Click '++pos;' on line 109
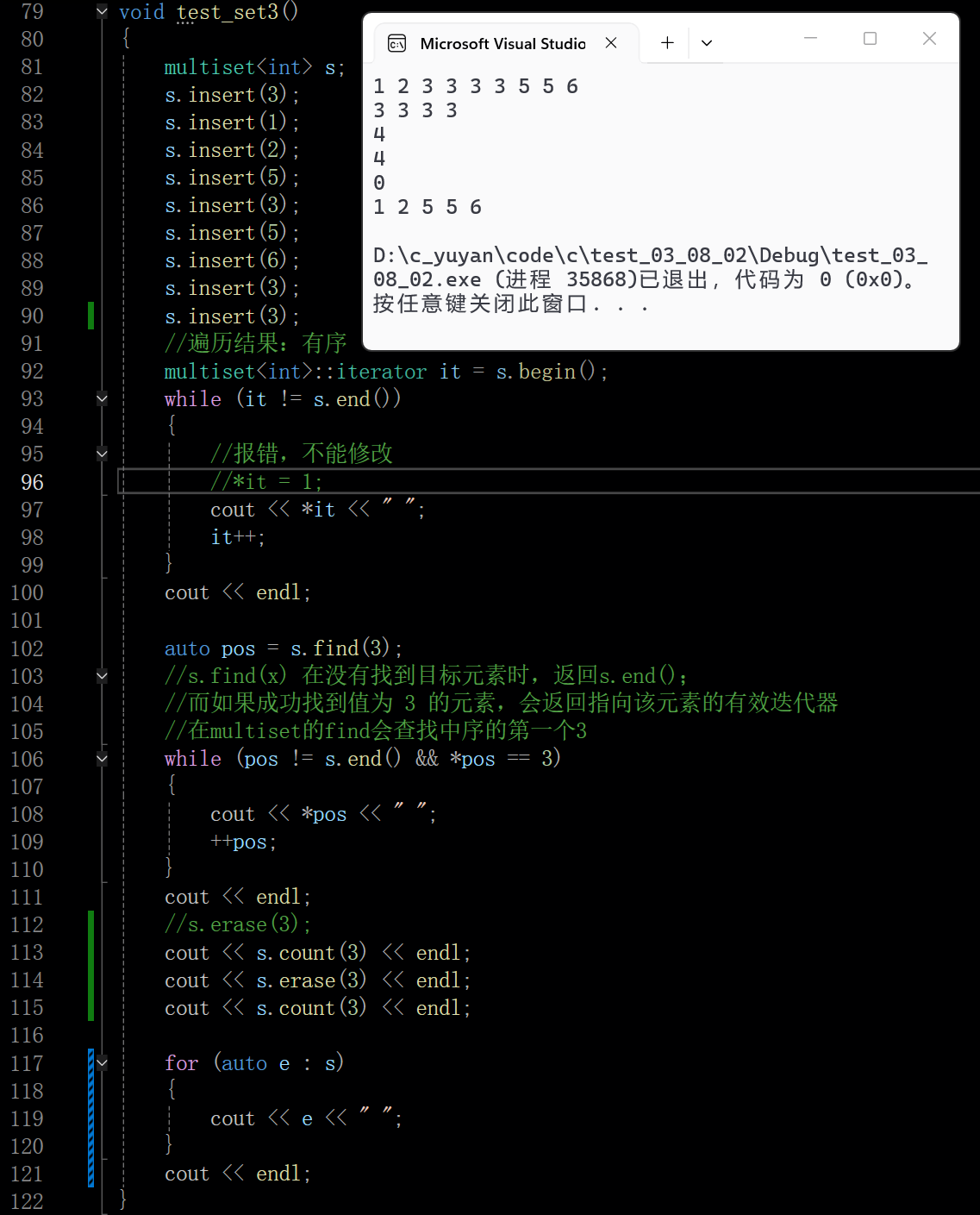Screen dimensions: 980x1215 [243, 842]
